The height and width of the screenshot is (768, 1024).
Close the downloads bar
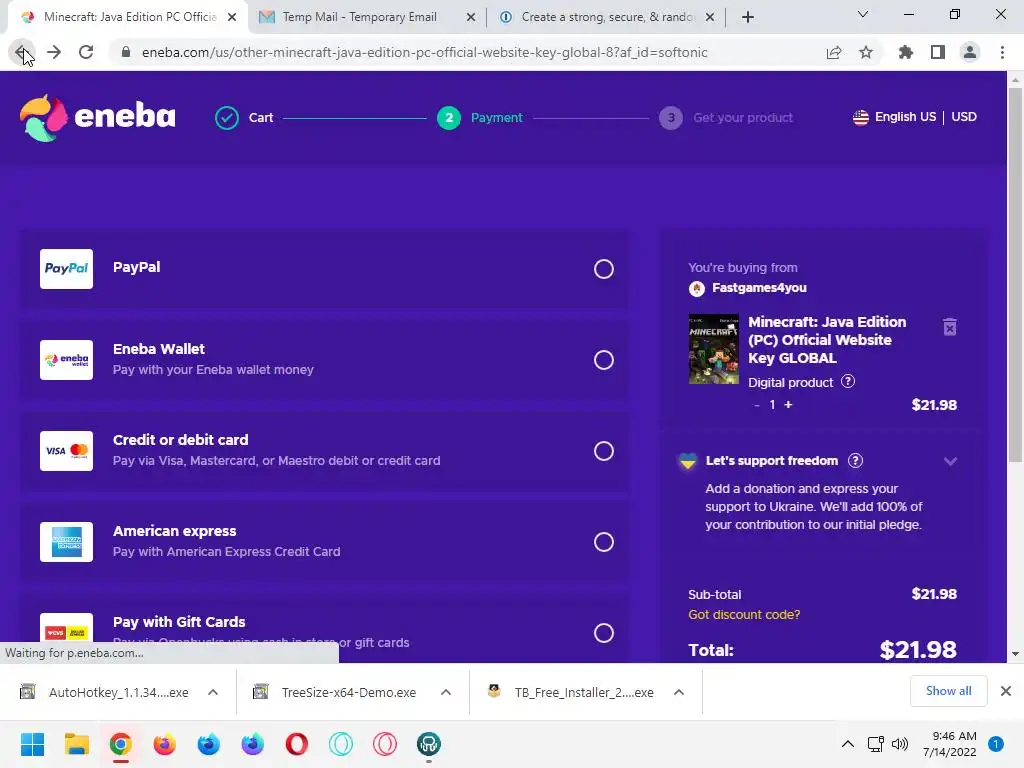pos(1006,691)
